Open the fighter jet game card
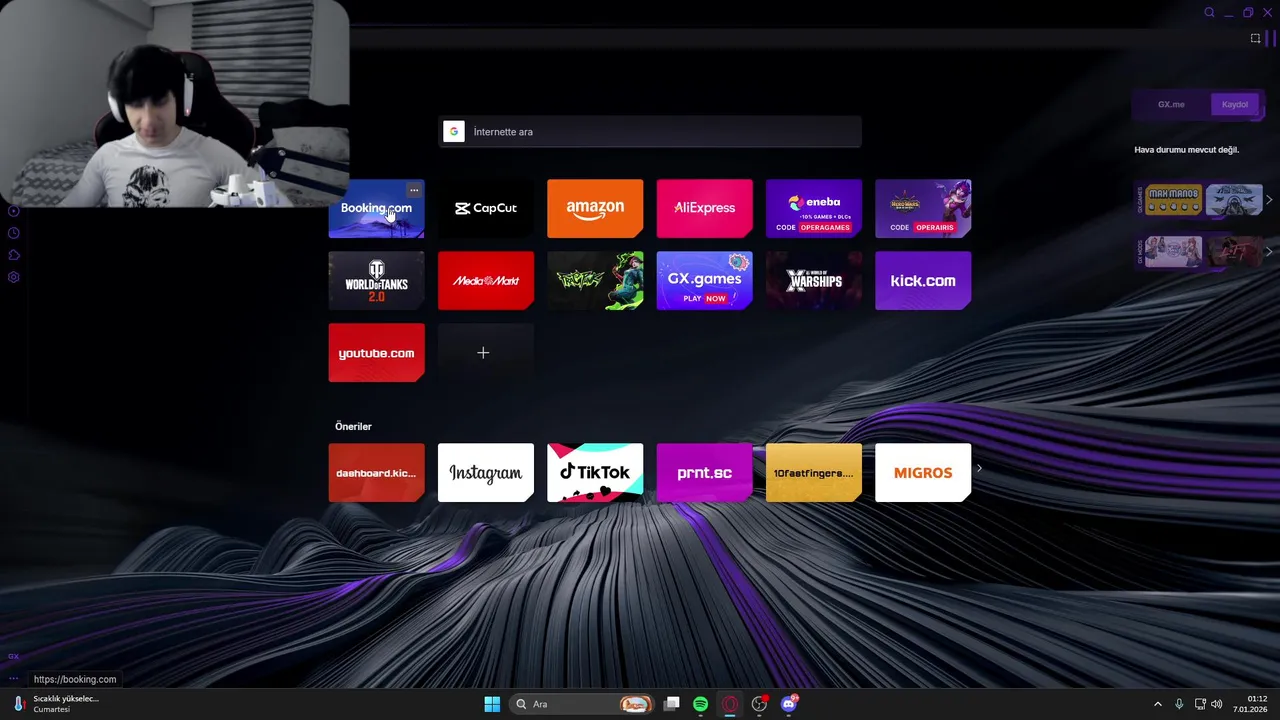Screen dimensions: 1280x720 tap(1234, 200)
